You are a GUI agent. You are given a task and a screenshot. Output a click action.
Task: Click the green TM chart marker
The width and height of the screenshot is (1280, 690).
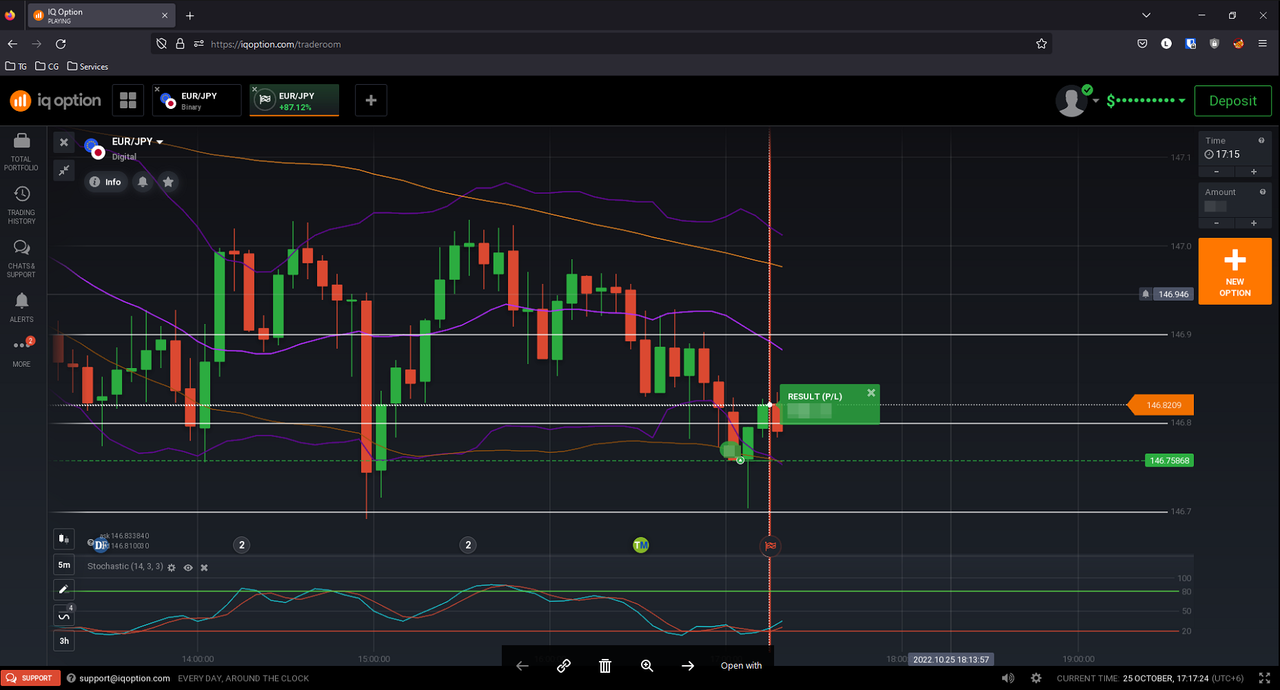click(641, 545)
